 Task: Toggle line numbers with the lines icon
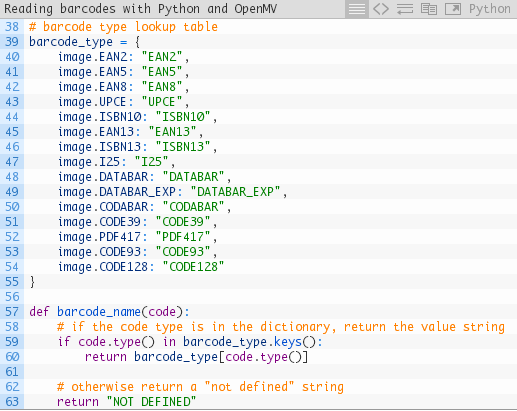357,9
